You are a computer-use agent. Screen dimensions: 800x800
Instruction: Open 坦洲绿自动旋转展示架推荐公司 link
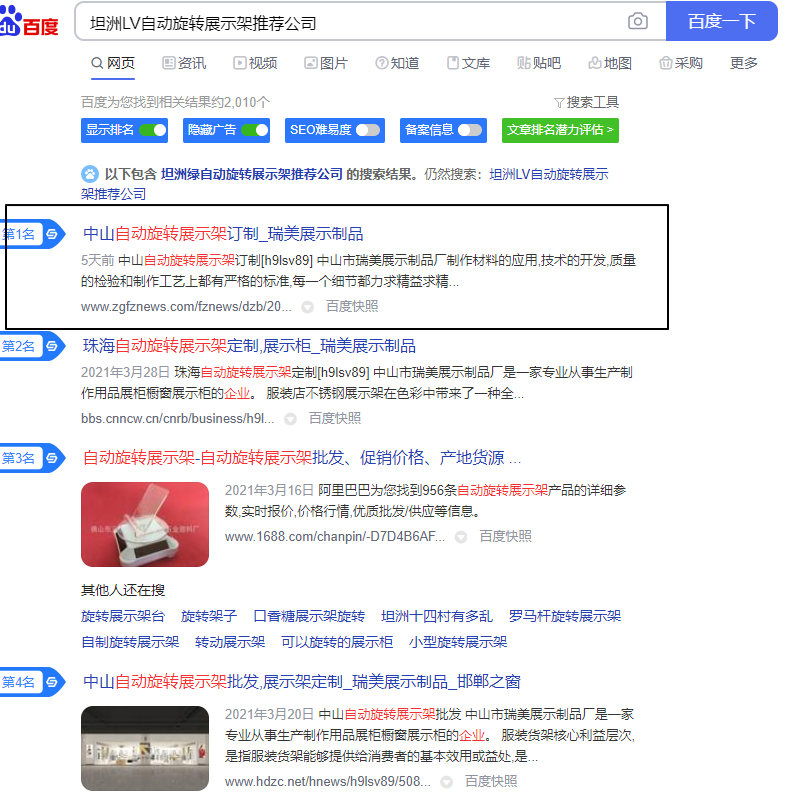(252, 174)
